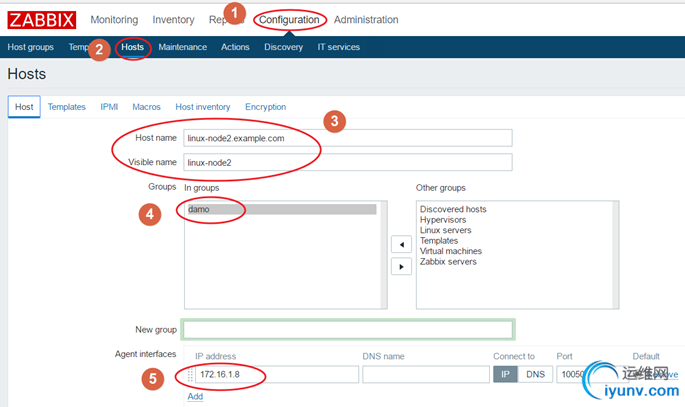Click the ZABBIX logo
This screenshot has width=685, height=407.
(x=42, y=20)
